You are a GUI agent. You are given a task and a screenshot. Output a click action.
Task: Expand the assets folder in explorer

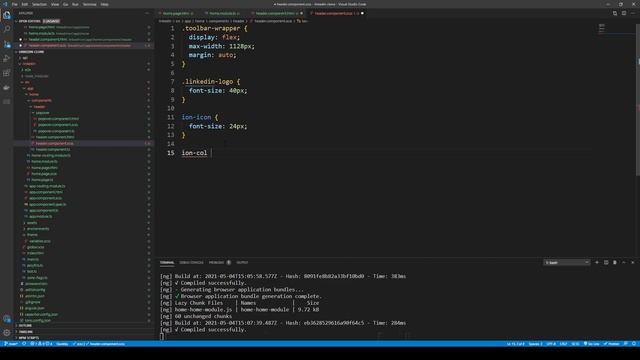click(31, 223)
